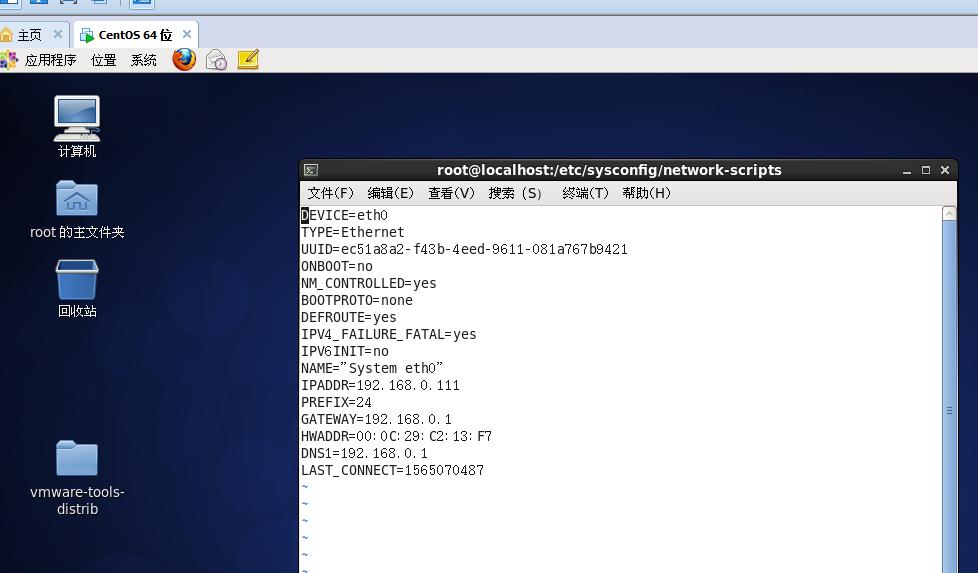Click the LAST_CONNECT=1565070487 line
The height and width of the screenshot is (573, 978).
[x=392, y=470]
